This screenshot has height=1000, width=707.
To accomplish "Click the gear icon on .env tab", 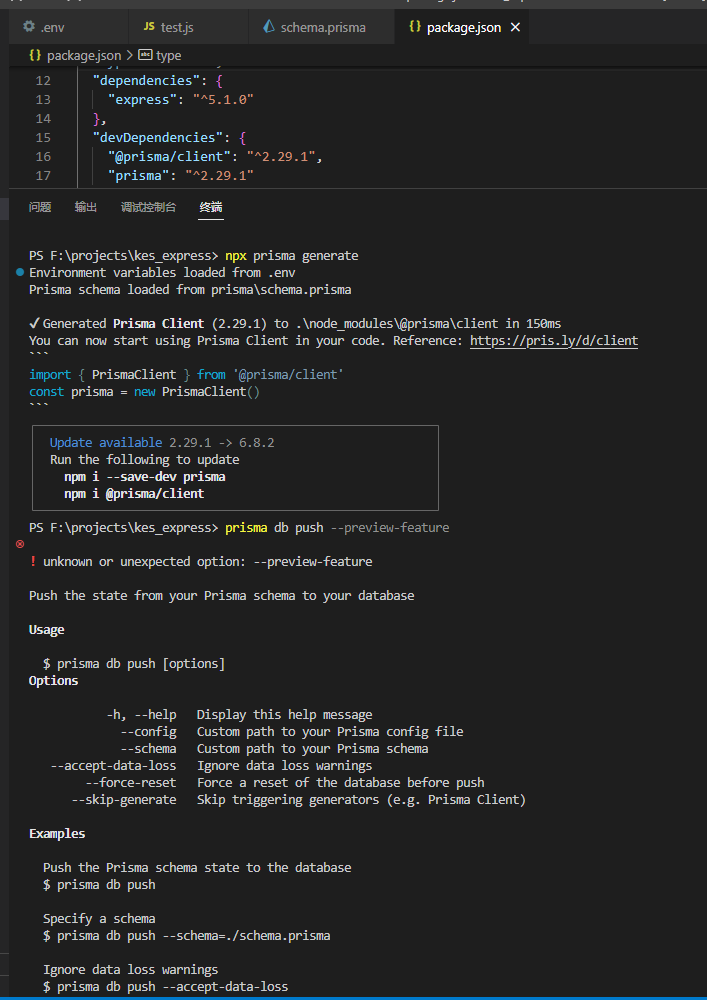I will (23, 27).
